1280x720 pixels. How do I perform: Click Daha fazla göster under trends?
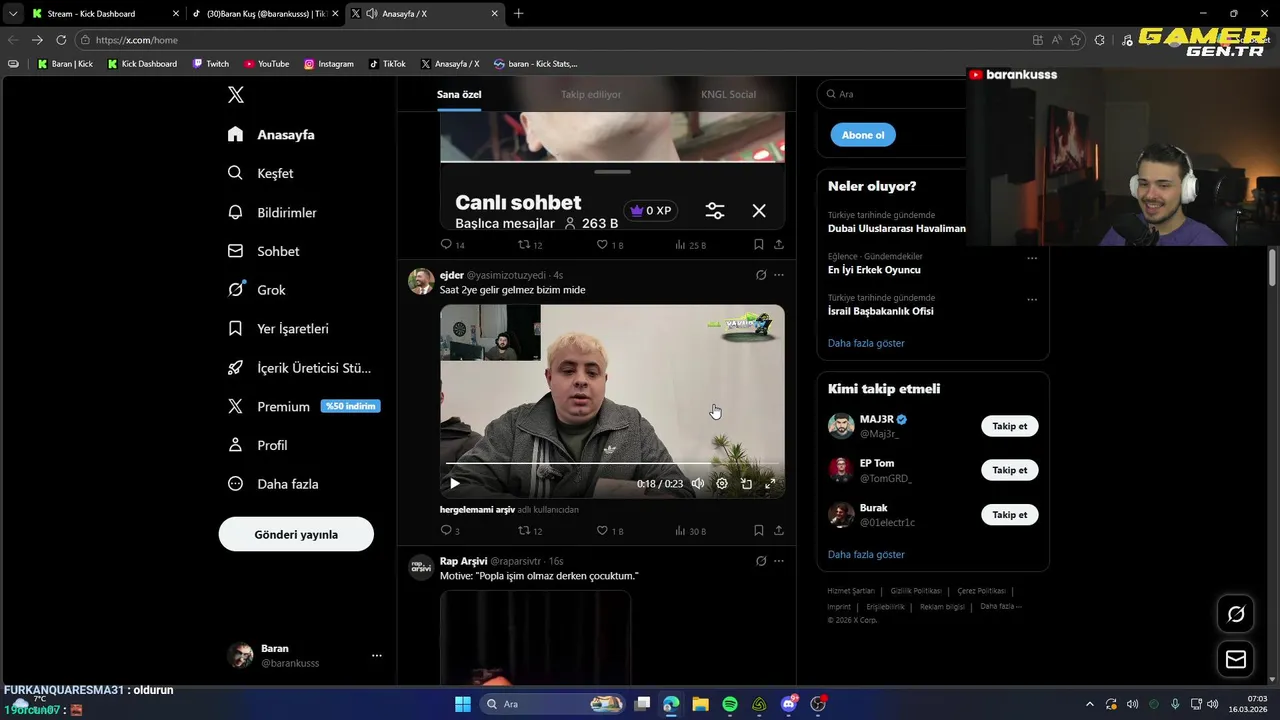866,343
